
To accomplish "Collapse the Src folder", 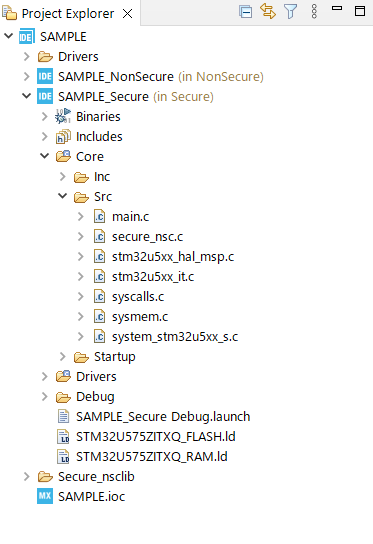I will (x=62, y=196).
